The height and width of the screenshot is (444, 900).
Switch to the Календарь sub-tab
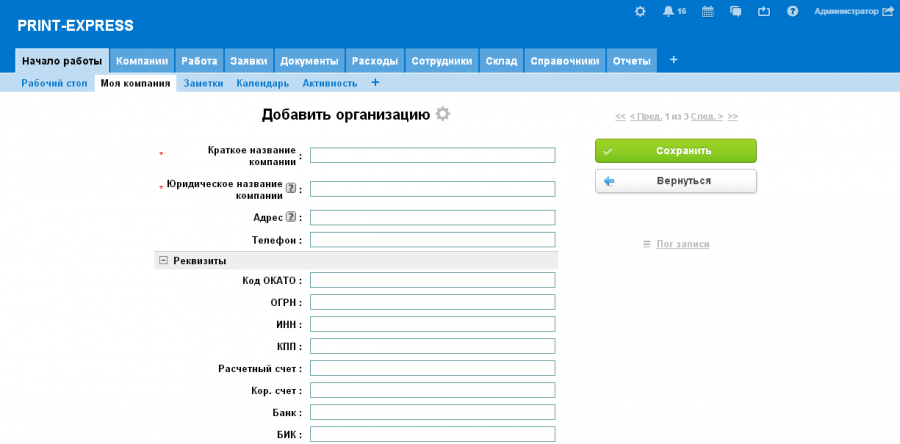point(262,83)
